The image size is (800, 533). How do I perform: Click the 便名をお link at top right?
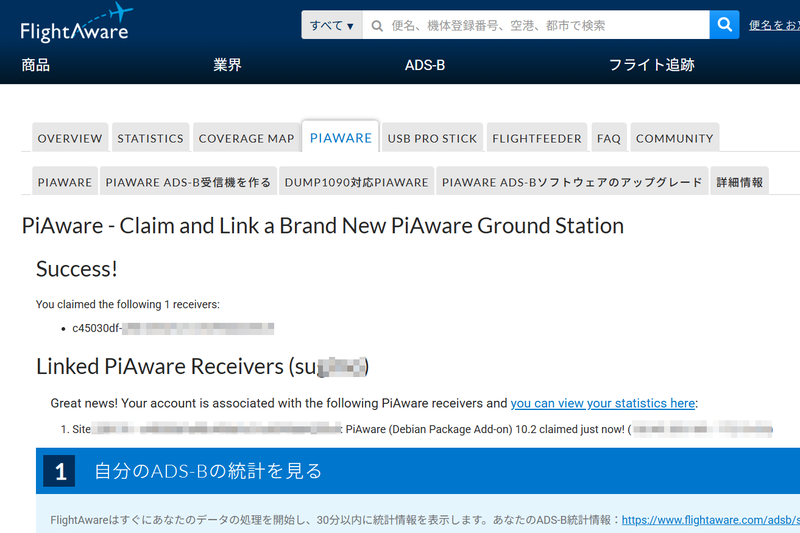click(x=774, y=25)
